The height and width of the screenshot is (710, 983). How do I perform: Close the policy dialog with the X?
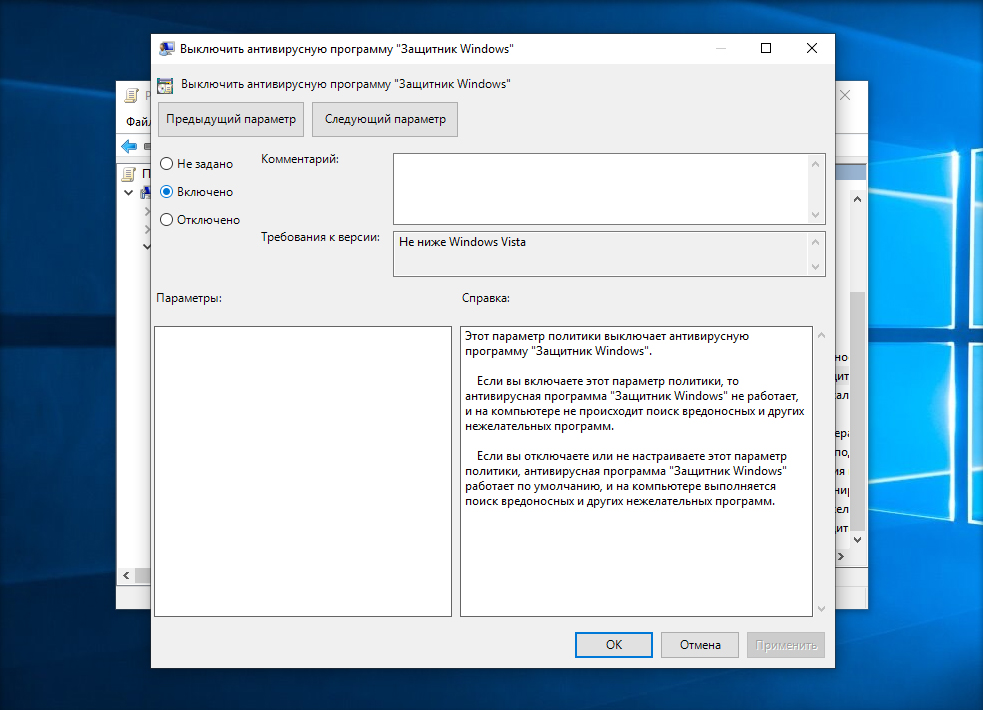coord(812,48)
